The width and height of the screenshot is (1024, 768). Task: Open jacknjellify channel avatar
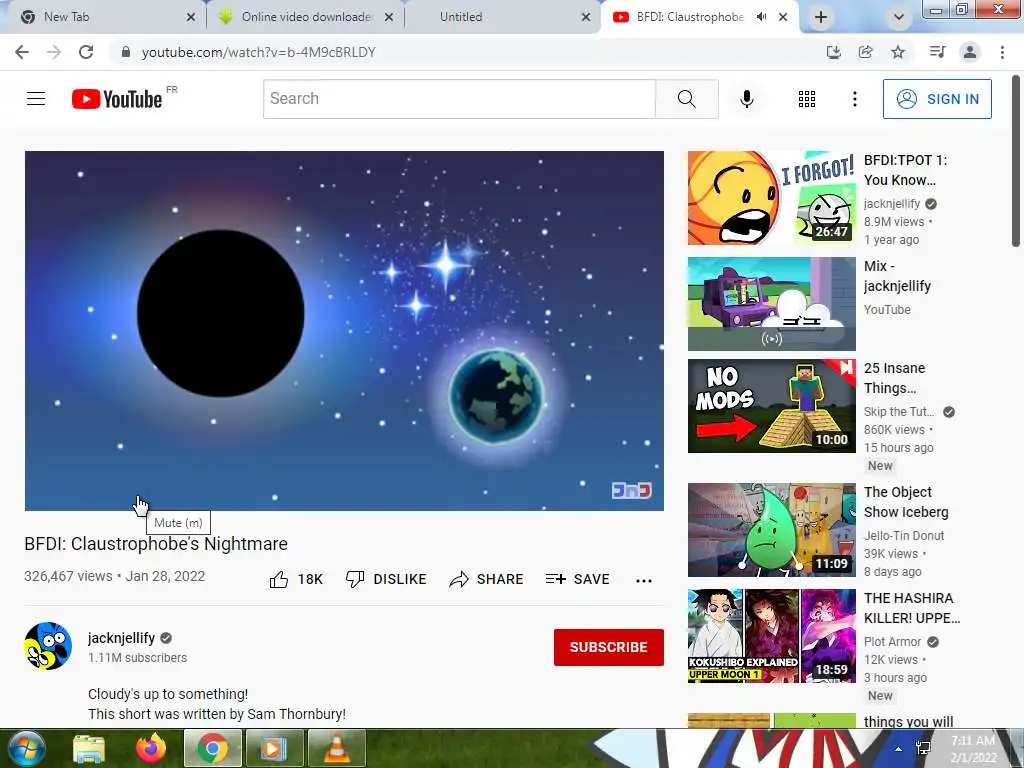[x=48, y=646]
